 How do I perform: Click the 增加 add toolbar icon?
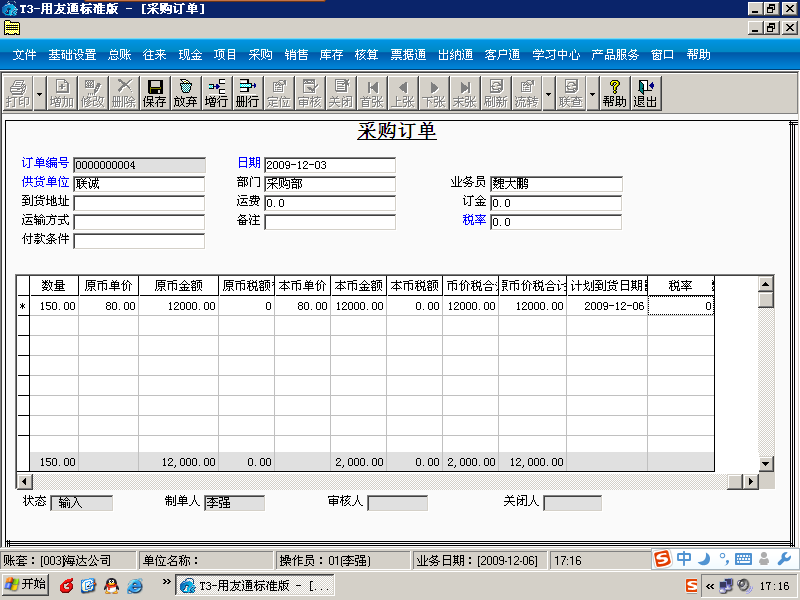[62, 93]
